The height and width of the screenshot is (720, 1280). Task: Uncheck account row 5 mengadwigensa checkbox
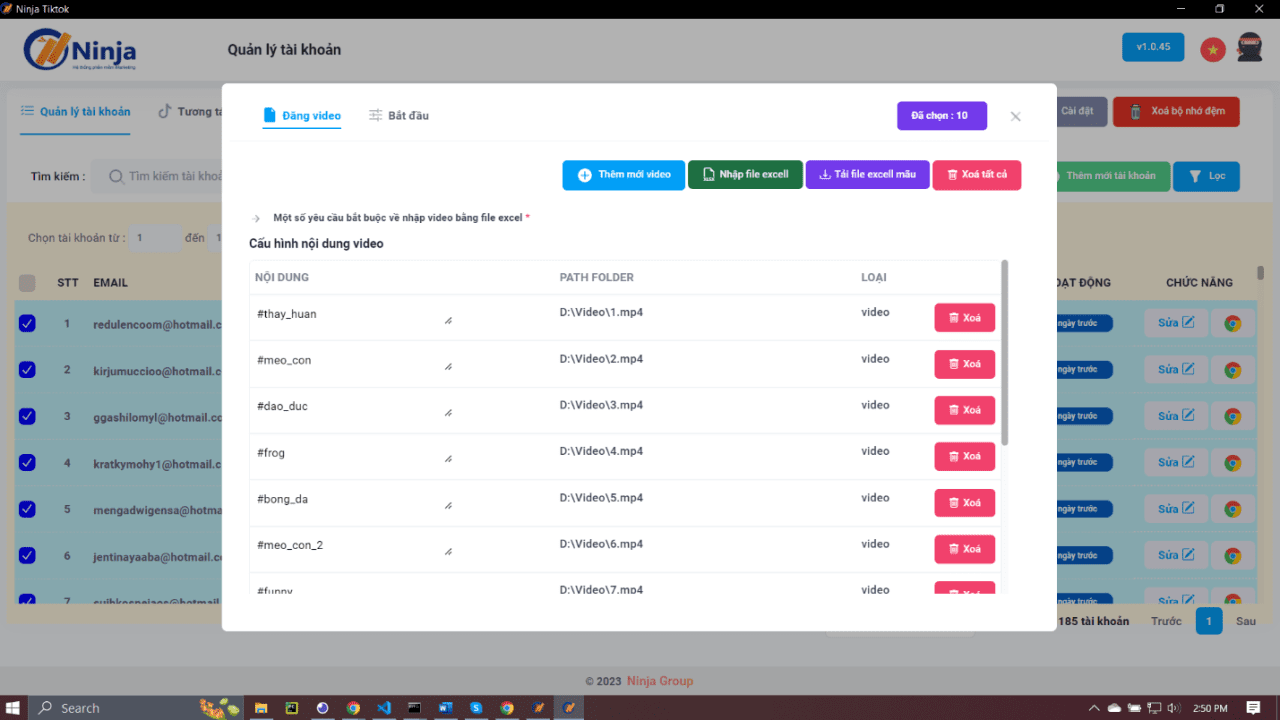(x=27, y=509)
